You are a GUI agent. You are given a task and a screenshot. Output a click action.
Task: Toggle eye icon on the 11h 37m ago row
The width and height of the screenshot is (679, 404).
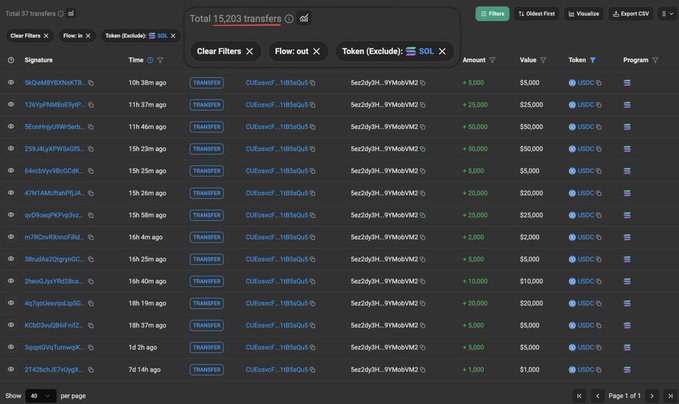[x=11, y=104]
